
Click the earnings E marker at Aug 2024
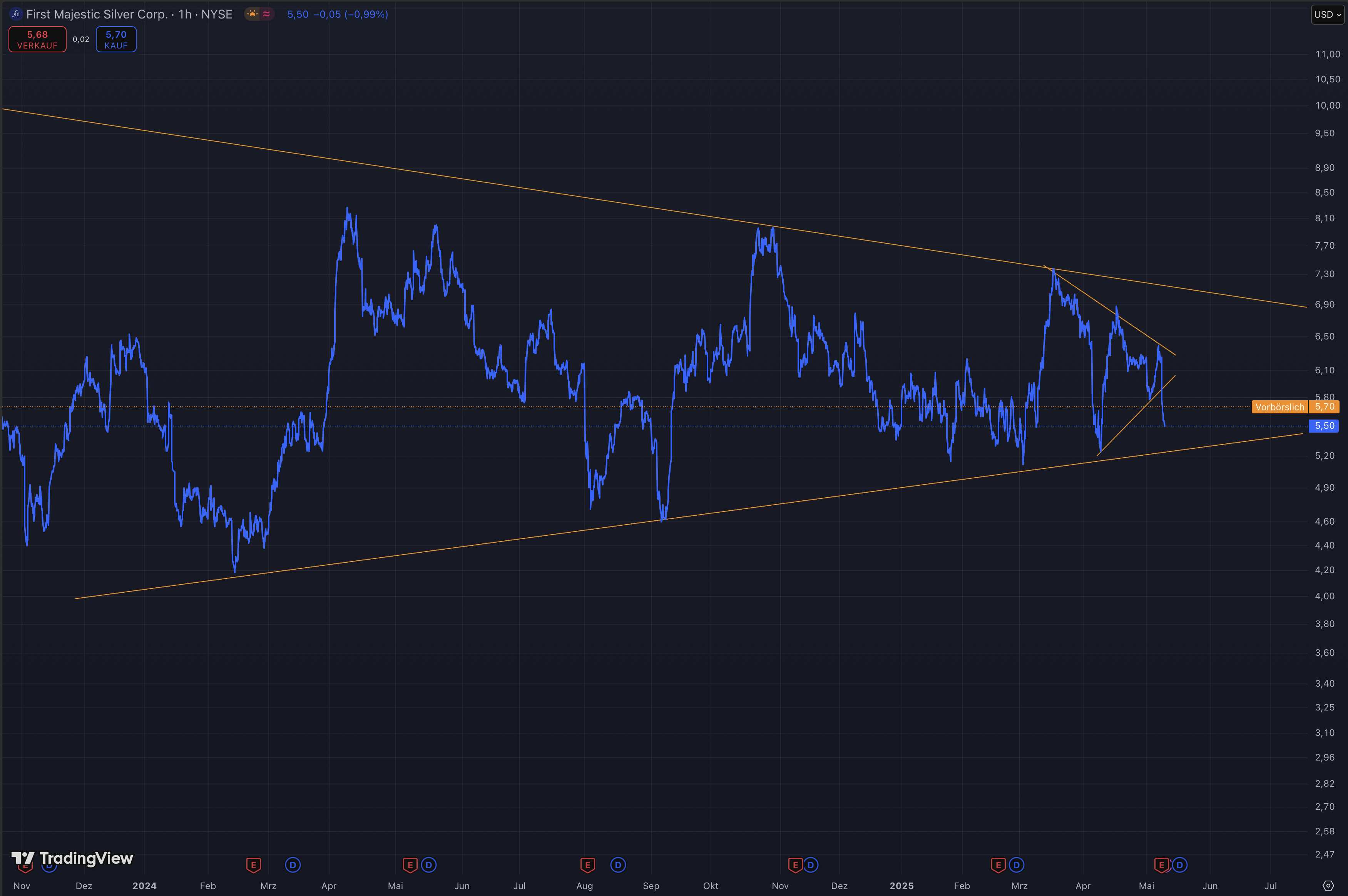pyautogui.click(x=587, y=865)
